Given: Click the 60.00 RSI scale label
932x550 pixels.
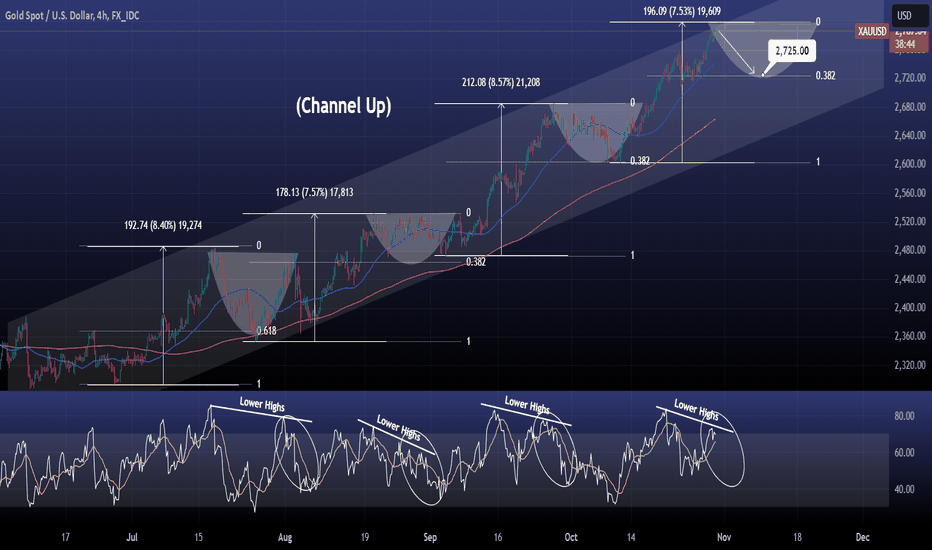Looking at the screenshot, I should (904, 452).
